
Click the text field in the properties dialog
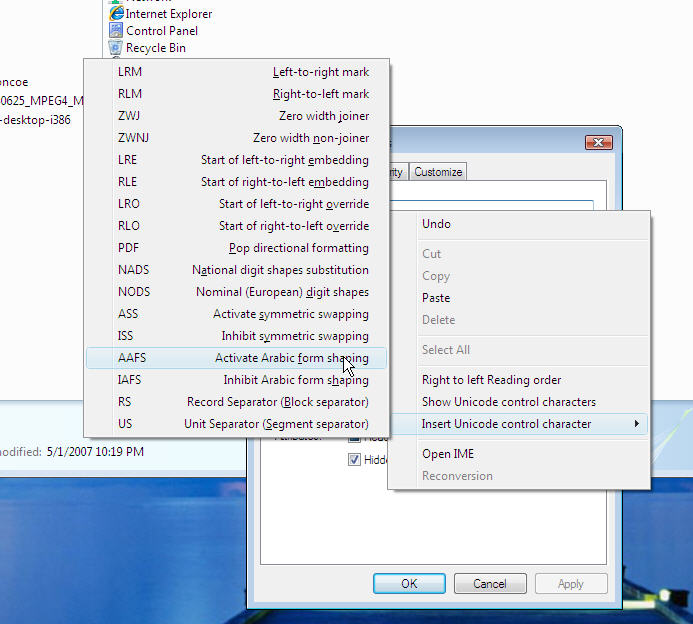click(x=491, y=205)
